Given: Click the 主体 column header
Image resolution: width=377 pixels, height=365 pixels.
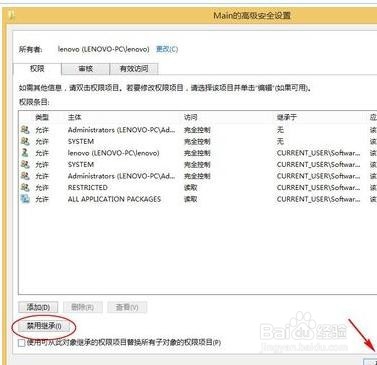Looking at the screenshot, I should [x=74, y=117].
